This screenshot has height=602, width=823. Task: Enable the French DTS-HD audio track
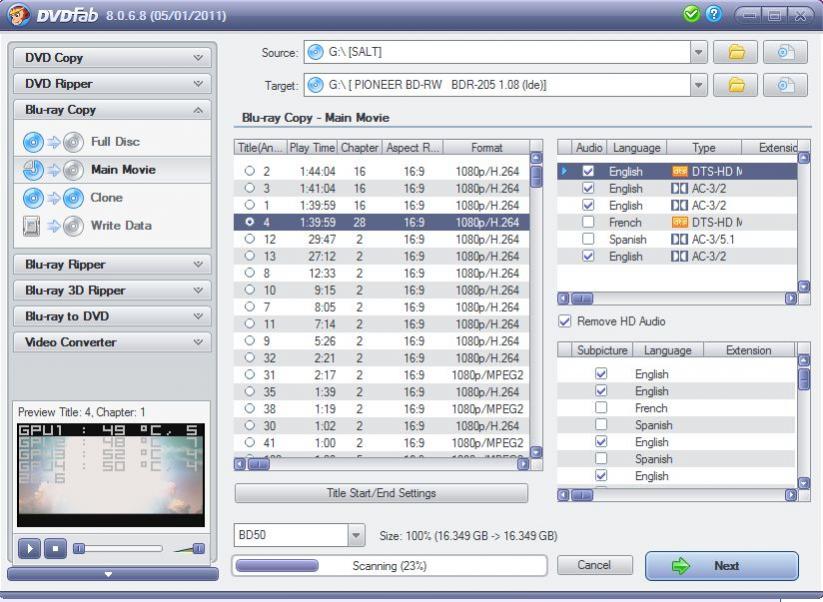pyautogui.click(x=588, y=222)
